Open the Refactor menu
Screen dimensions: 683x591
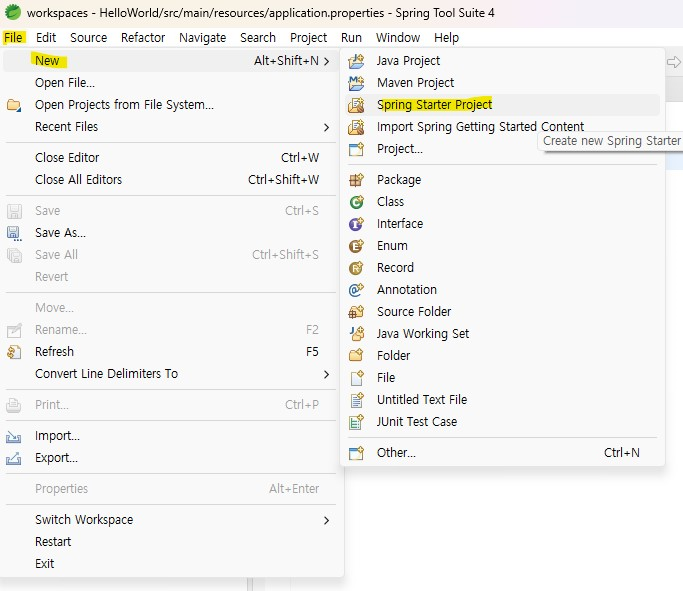143,37
